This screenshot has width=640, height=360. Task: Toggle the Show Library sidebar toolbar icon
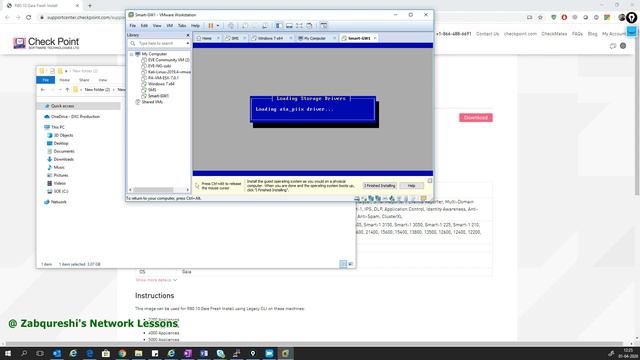pos(279,26)
